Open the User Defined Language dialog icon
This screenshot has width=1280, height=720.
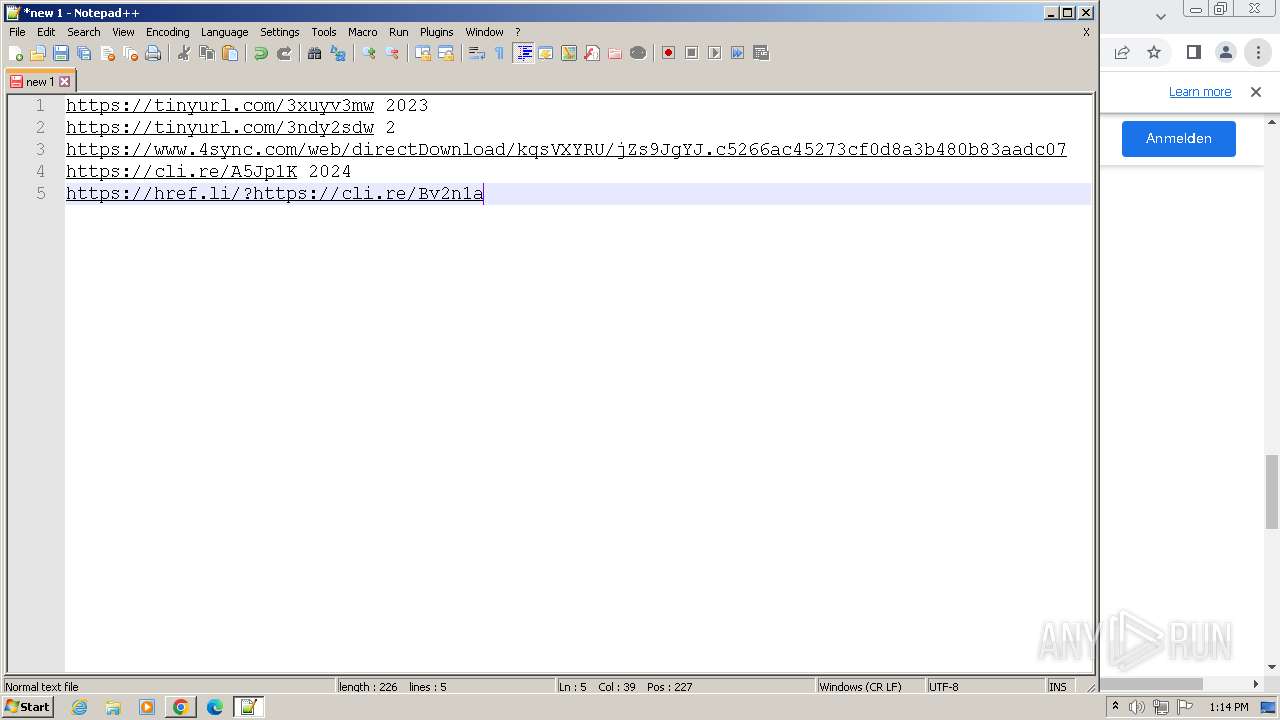[x=546, y=53]
